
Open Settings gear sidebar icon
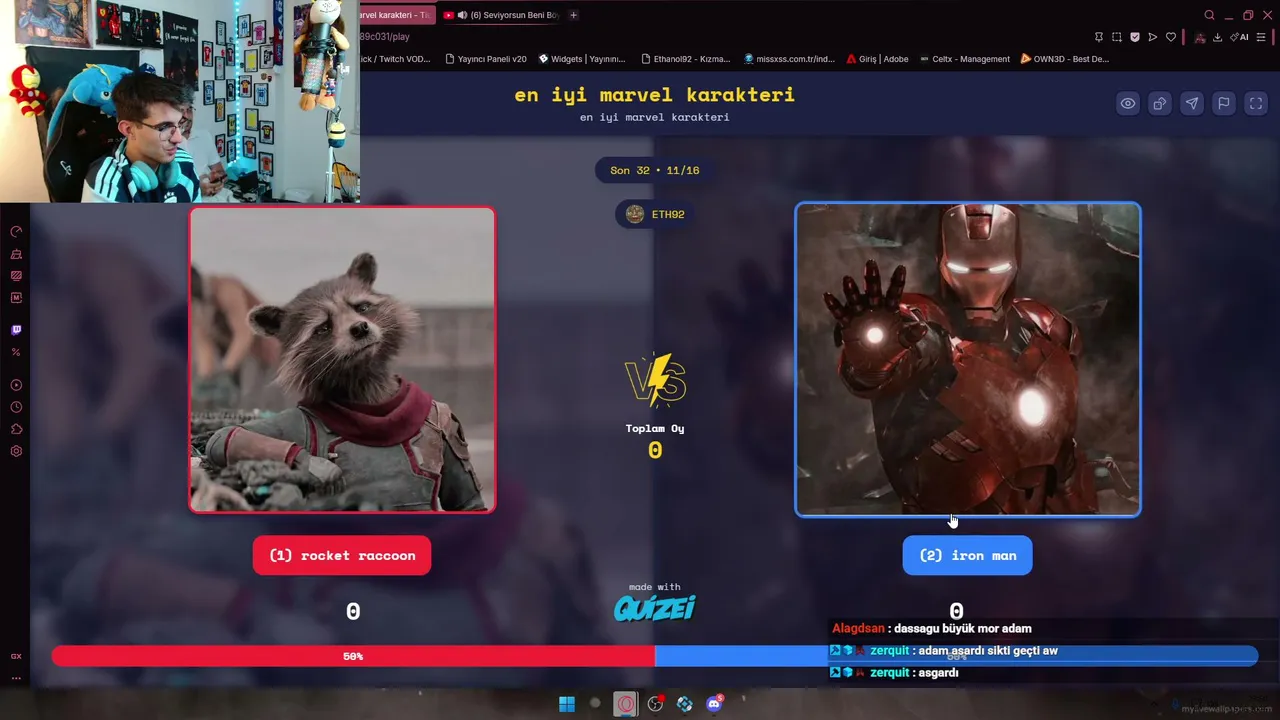click(16, 451)
